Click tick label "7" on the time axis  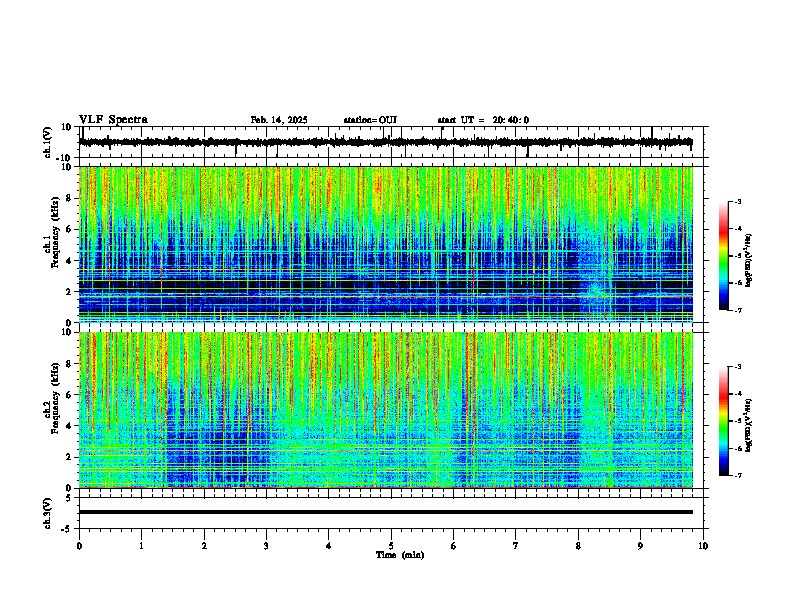coord(516,546)
